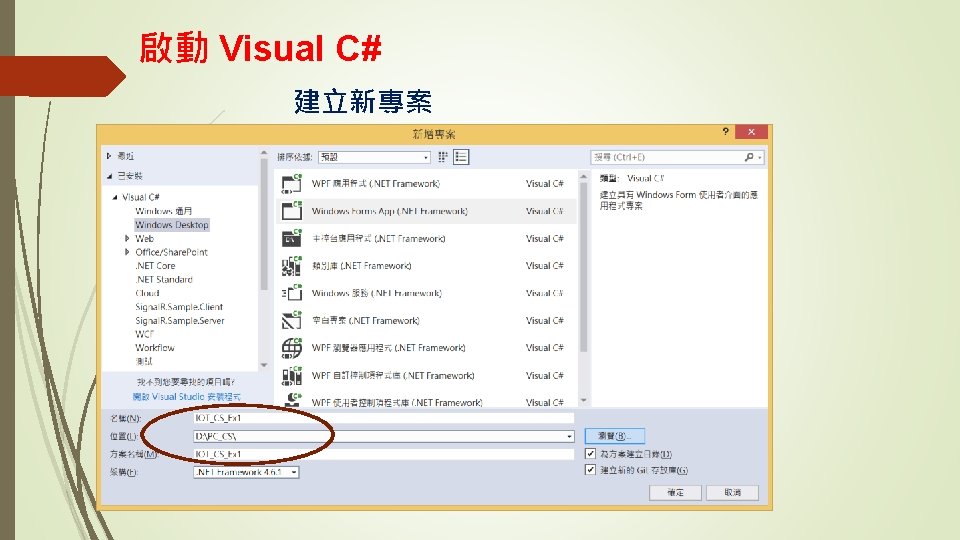Select the Windows Universal category under Visual C#
Image resolution: width=960 pixels, height=540 pixels.
pos(163,211)
